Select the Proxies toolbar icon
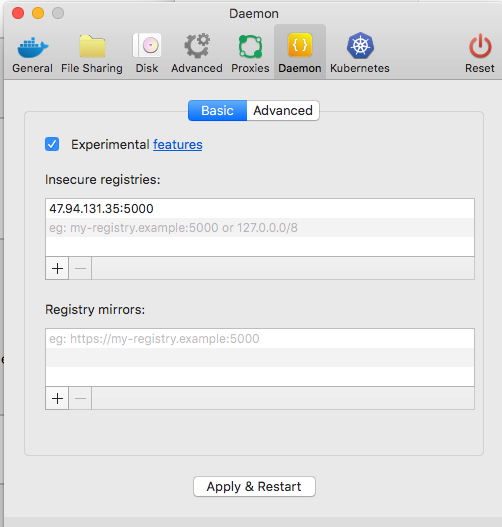Viewport: 502px width, 527px height. 250,46
